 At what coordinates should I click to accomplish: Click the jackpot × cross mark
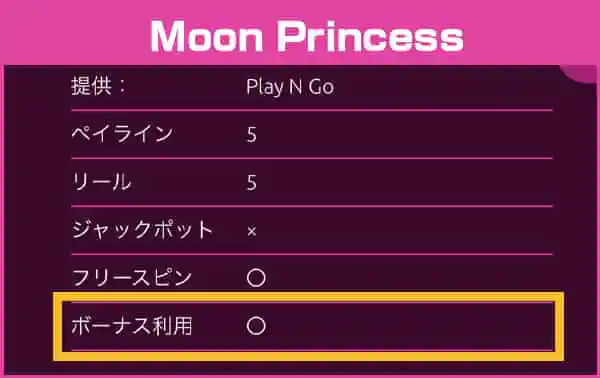coord(251,231)
